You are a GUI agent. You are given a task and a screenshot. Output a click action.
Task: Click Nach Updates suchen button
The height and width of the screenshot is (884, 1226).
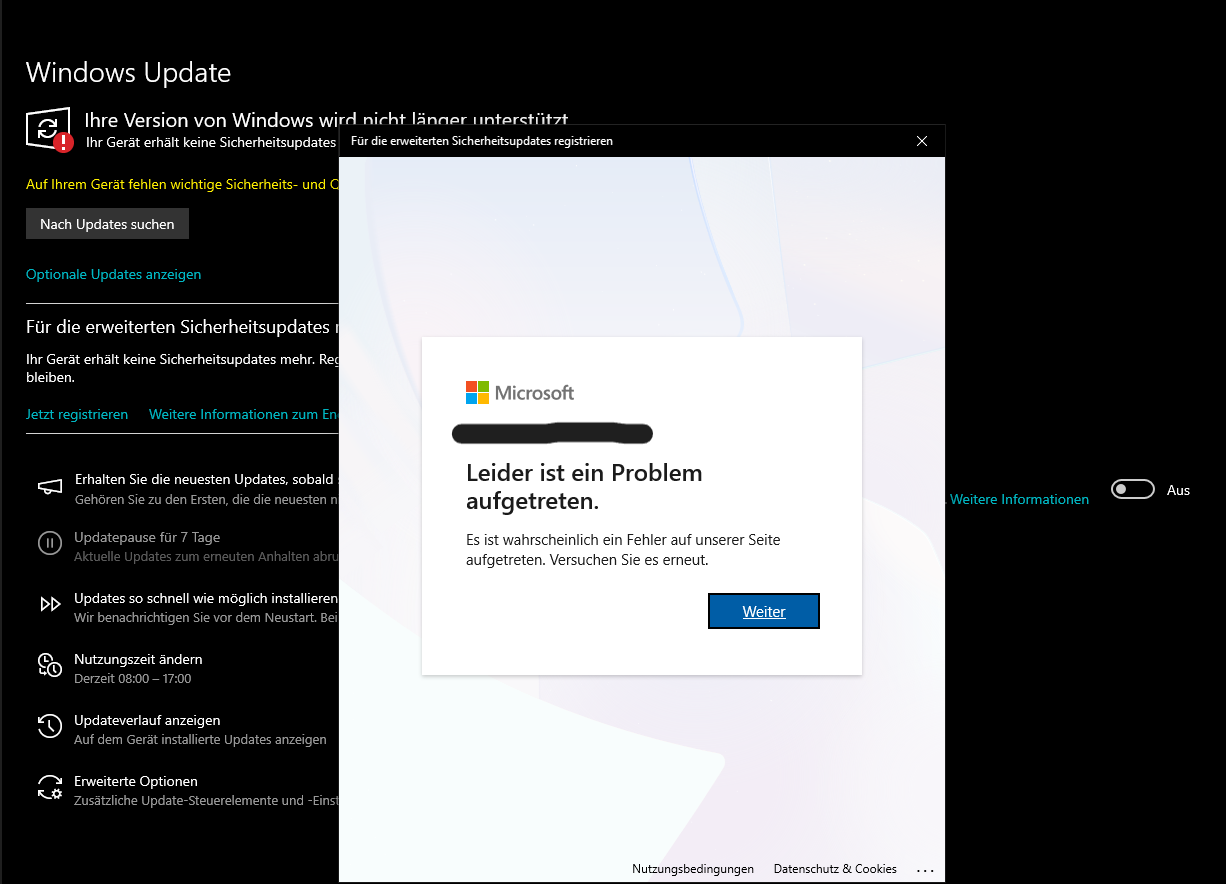coord(107,224)
